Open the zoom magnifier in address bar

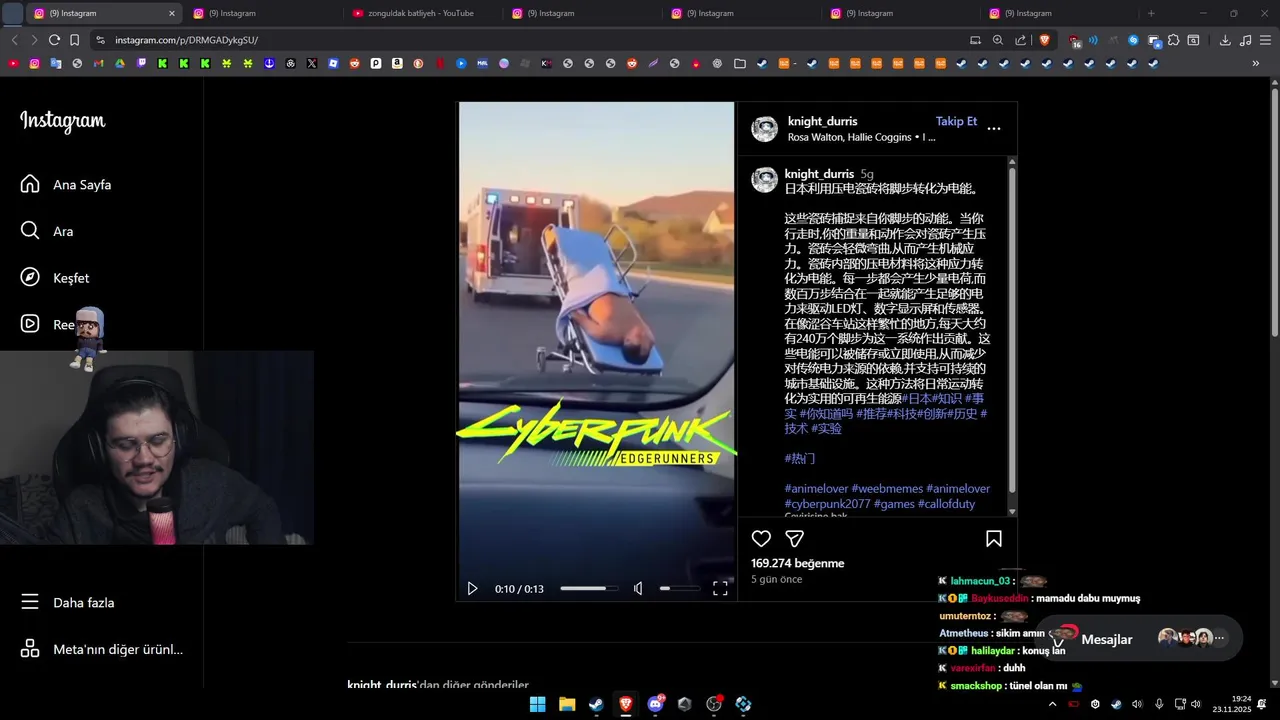pyautogui.click(x=997, y=40)
